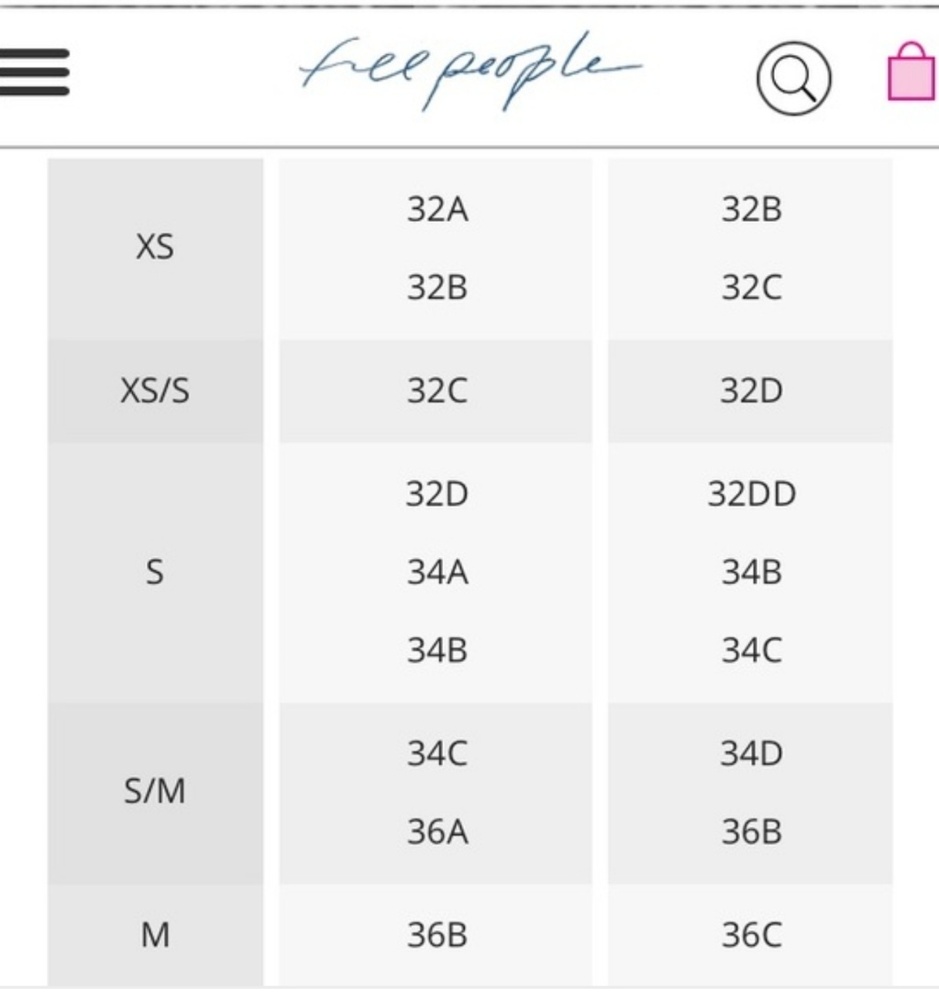939x1000 pixels.
Task: Select the XS size row label
Action: (155, 247)
